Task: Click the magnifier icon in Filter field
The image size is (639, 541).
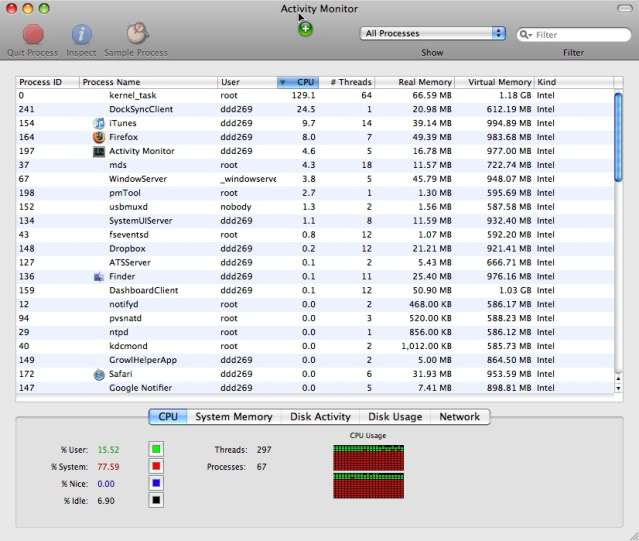Action: (x=525, y=35)
